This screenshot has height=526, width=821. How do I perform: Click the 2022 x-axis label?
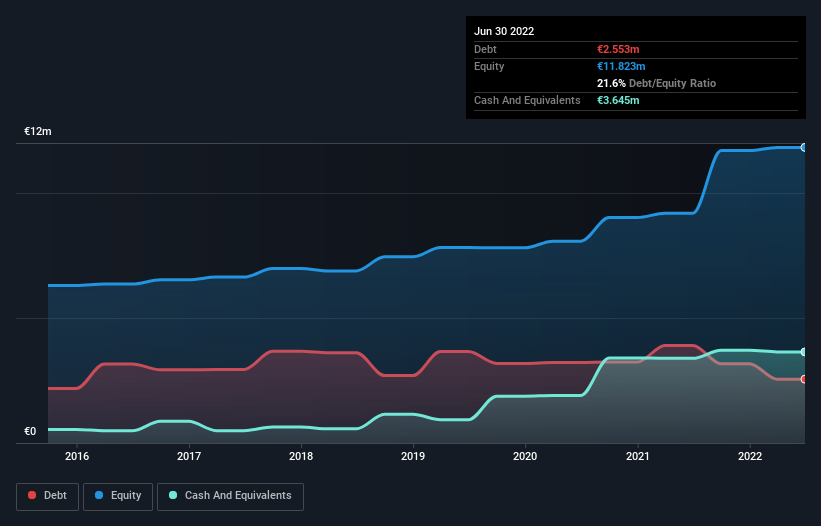point(750,456)
